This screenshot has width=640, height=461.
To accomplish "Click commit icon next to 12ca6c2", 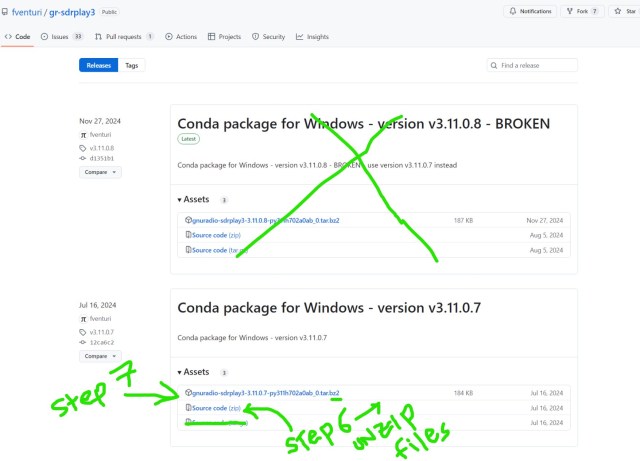I will [x=83, y=342].
